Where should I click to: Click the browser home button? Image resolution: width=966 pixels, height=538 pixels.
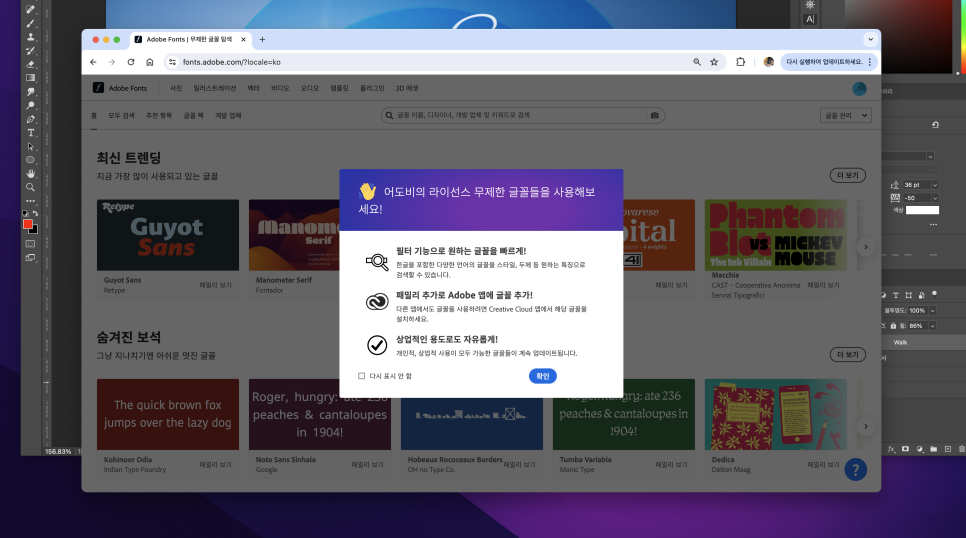pyautogui.click(x=150, y=62)
